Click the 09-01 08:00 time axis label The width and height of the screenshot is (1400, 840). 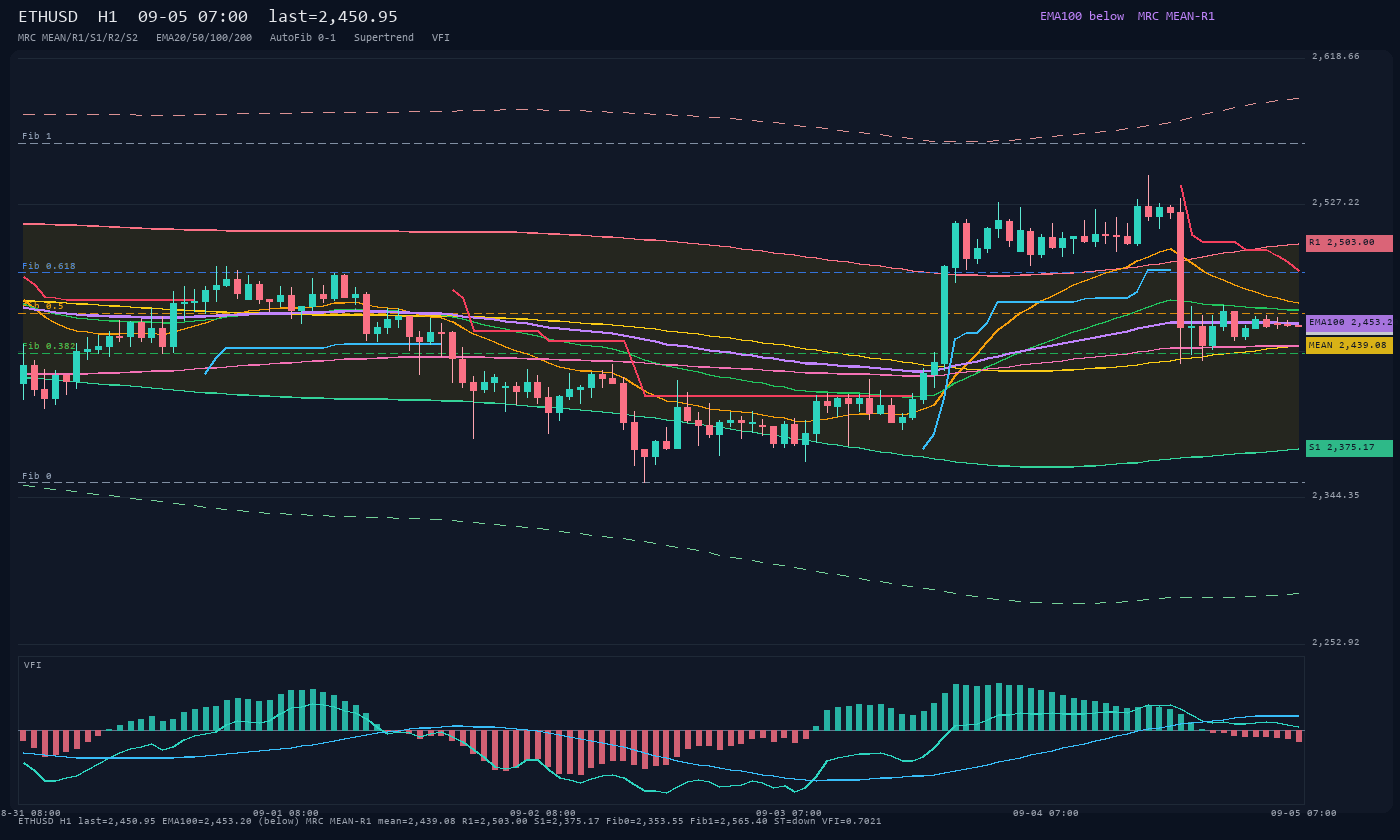click(x=286, y=813)
